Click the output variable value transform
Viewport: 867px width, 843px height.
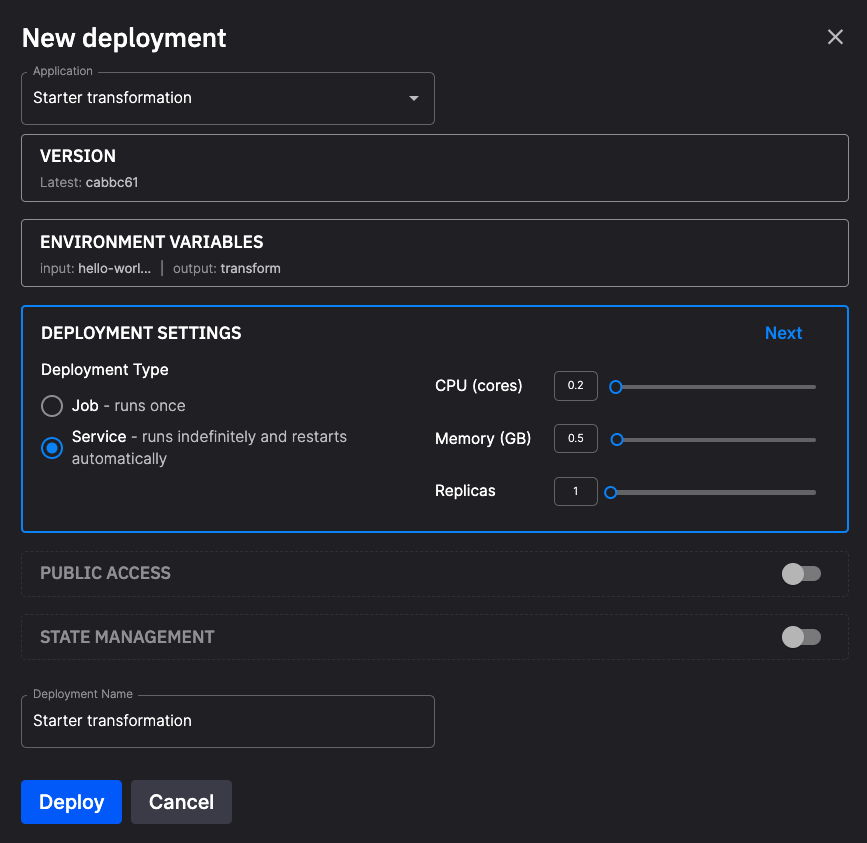[x=250, y=269]
